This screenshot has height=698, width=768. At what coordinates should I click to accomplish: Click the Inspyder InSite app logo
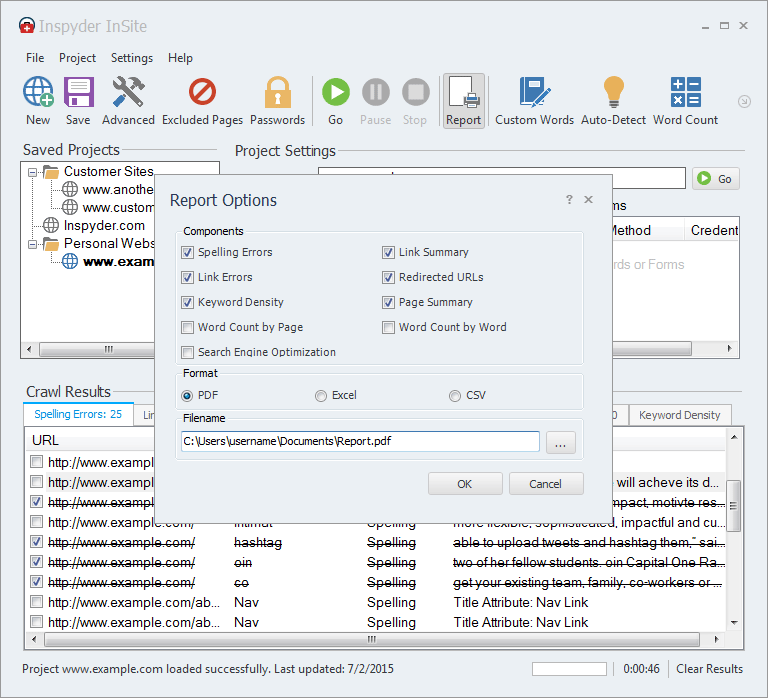coord(27,25)
